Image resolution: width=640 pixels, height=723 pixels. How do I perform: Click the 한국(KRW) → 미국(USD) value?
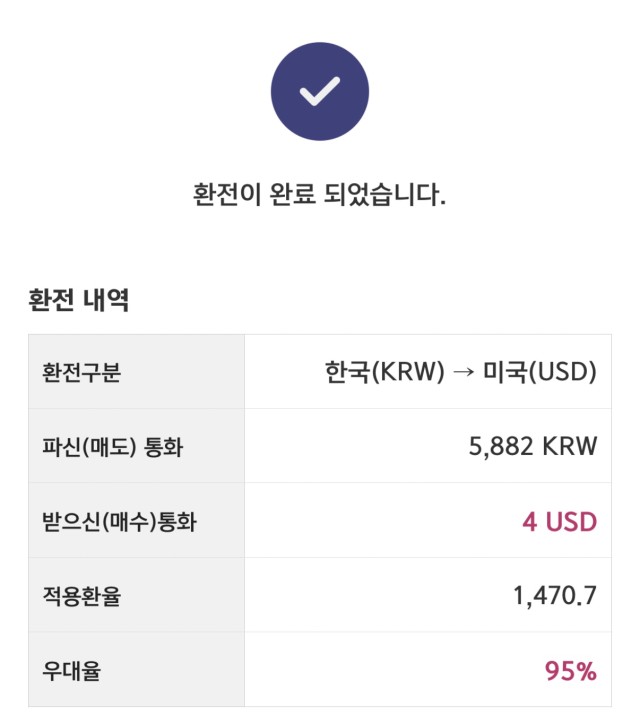(461, 371)
